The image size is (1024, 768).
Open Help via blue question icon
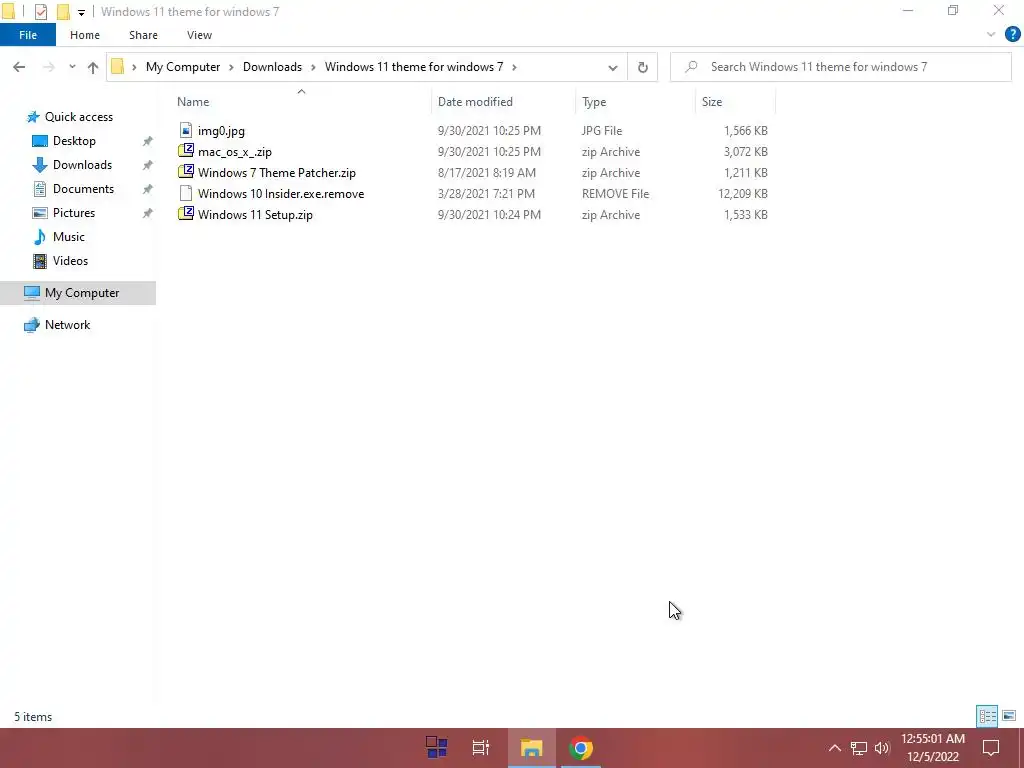[x=1012, y=35]
